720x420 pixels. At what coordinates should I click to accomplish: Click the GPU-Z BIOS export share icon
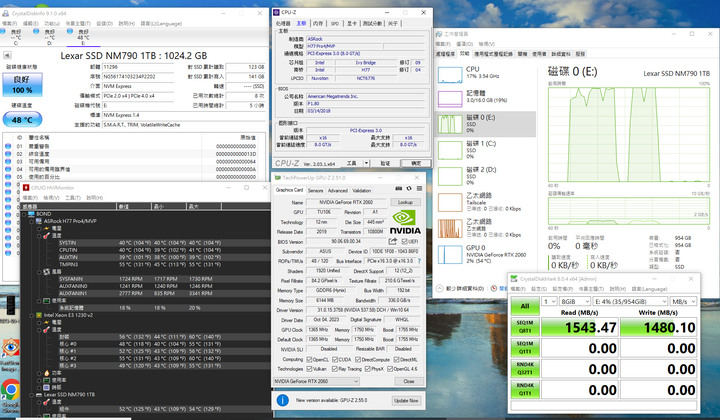pos(393,241)
